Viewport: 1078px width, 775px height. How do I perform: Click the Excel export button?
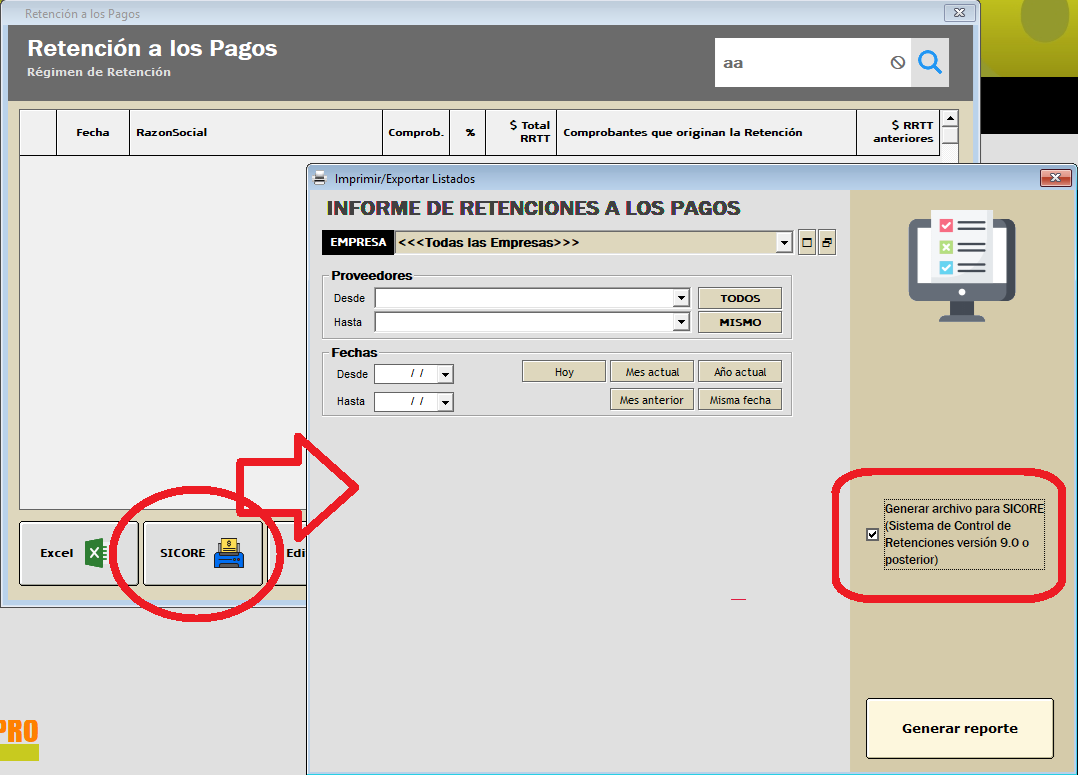tap(78, 553)
